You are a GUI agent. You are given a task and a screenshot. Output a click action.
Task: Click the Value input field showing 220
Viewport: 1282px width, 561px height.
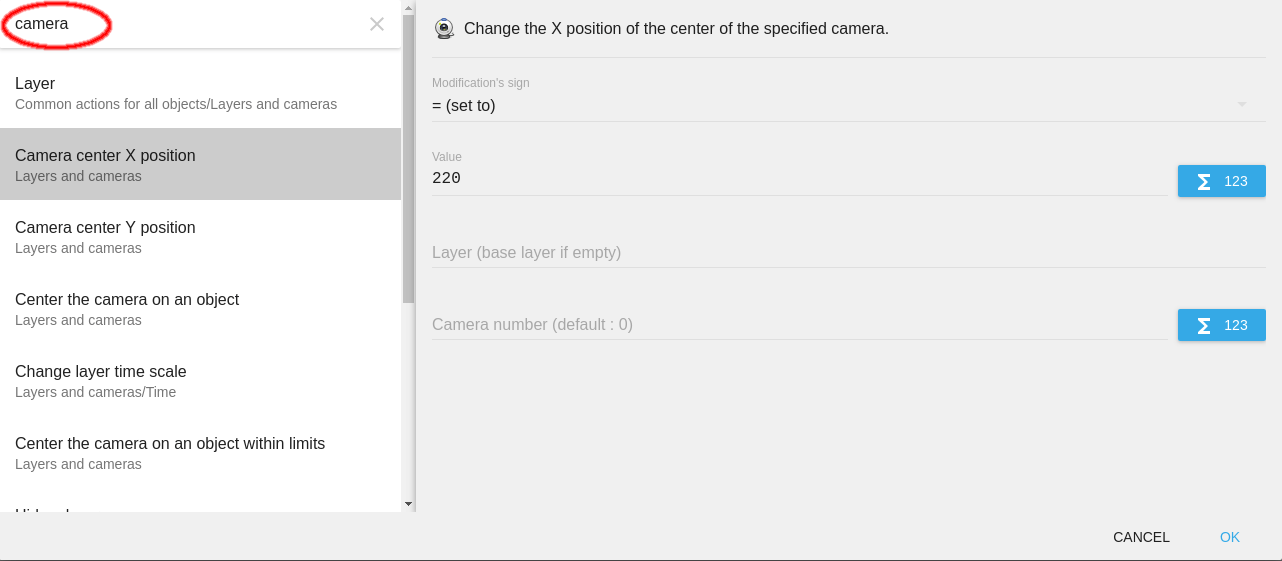point(798,179)
